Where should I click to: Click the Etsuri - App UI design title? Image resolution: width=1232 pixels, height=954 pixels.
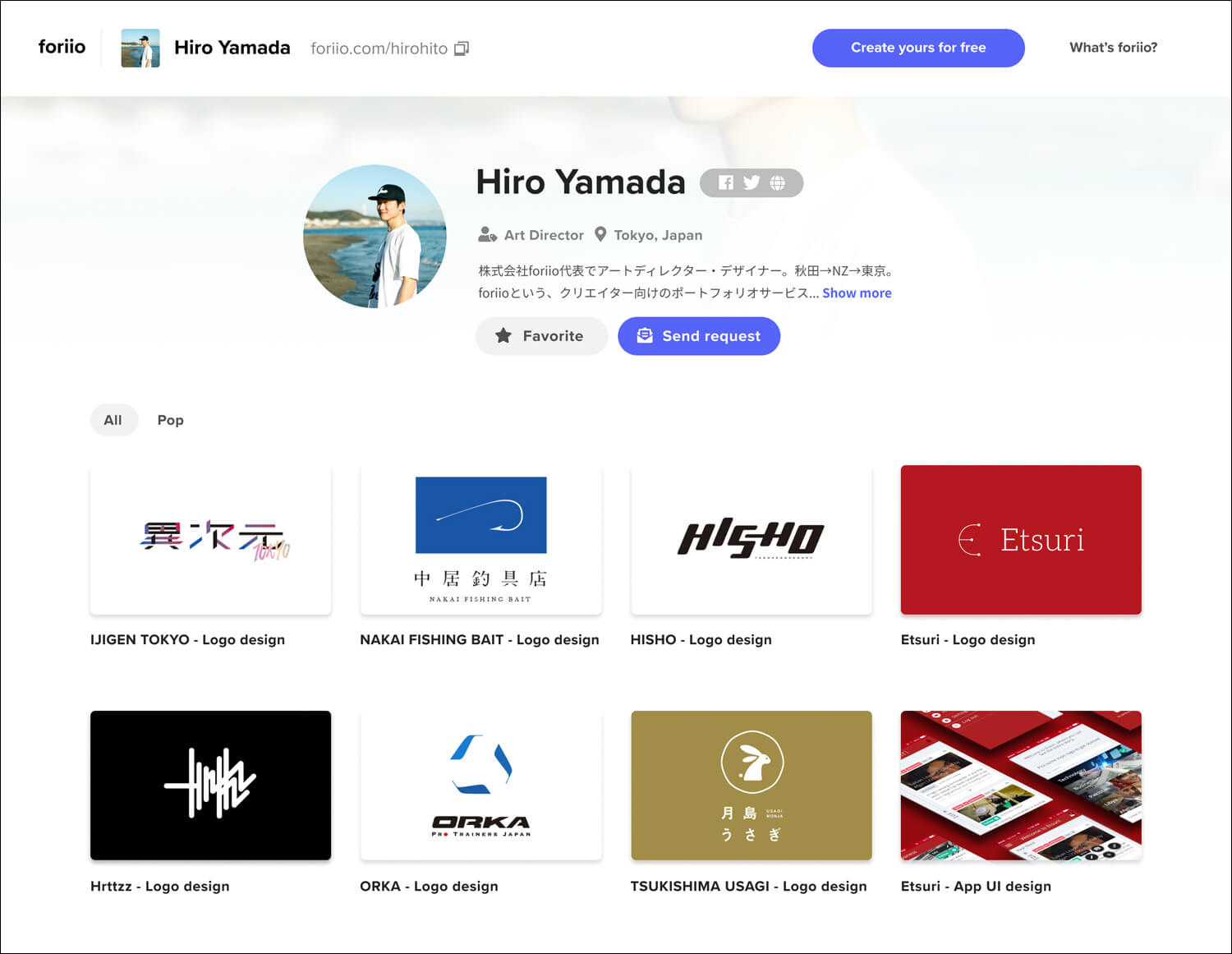976,887
